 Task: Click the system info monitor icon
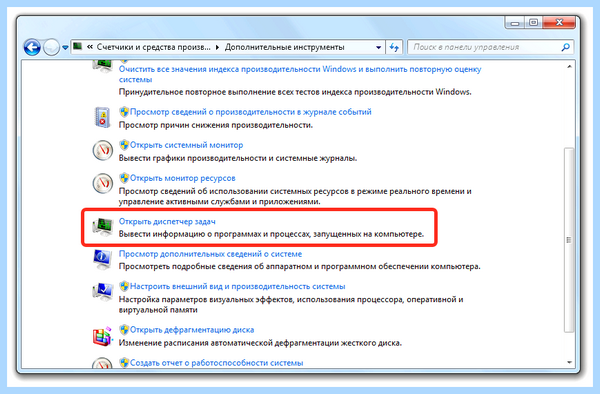(x=102, y=259)
